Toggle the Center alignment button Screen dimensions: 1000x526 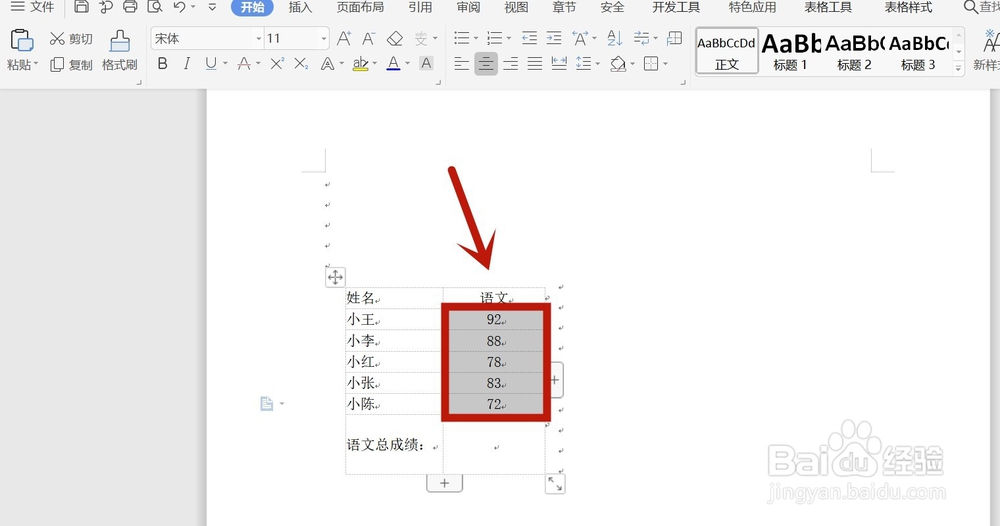pyautogui.click(x=486, y=63)
